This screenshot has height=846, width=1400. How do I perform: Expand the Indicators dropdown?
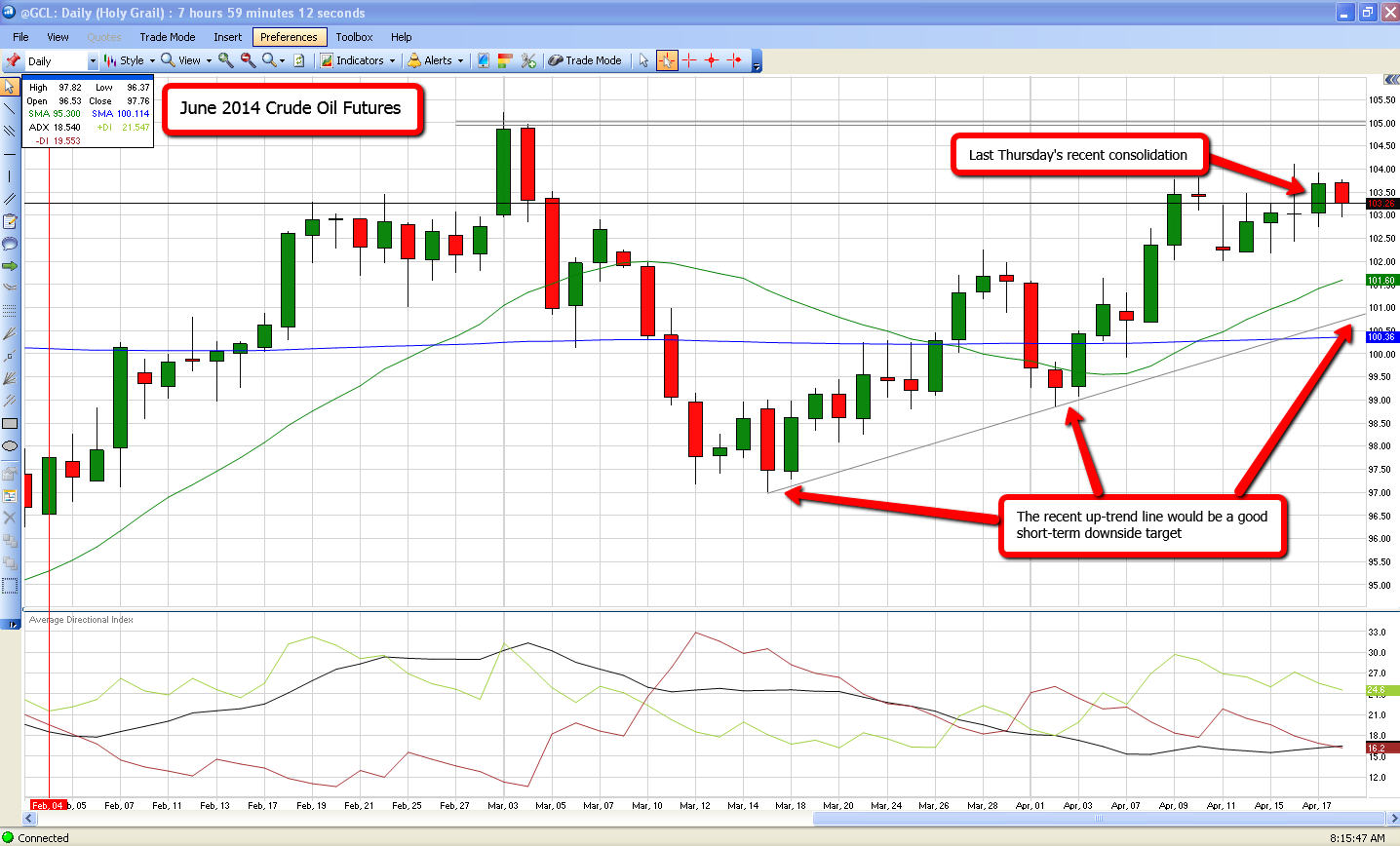pos(359,60)
